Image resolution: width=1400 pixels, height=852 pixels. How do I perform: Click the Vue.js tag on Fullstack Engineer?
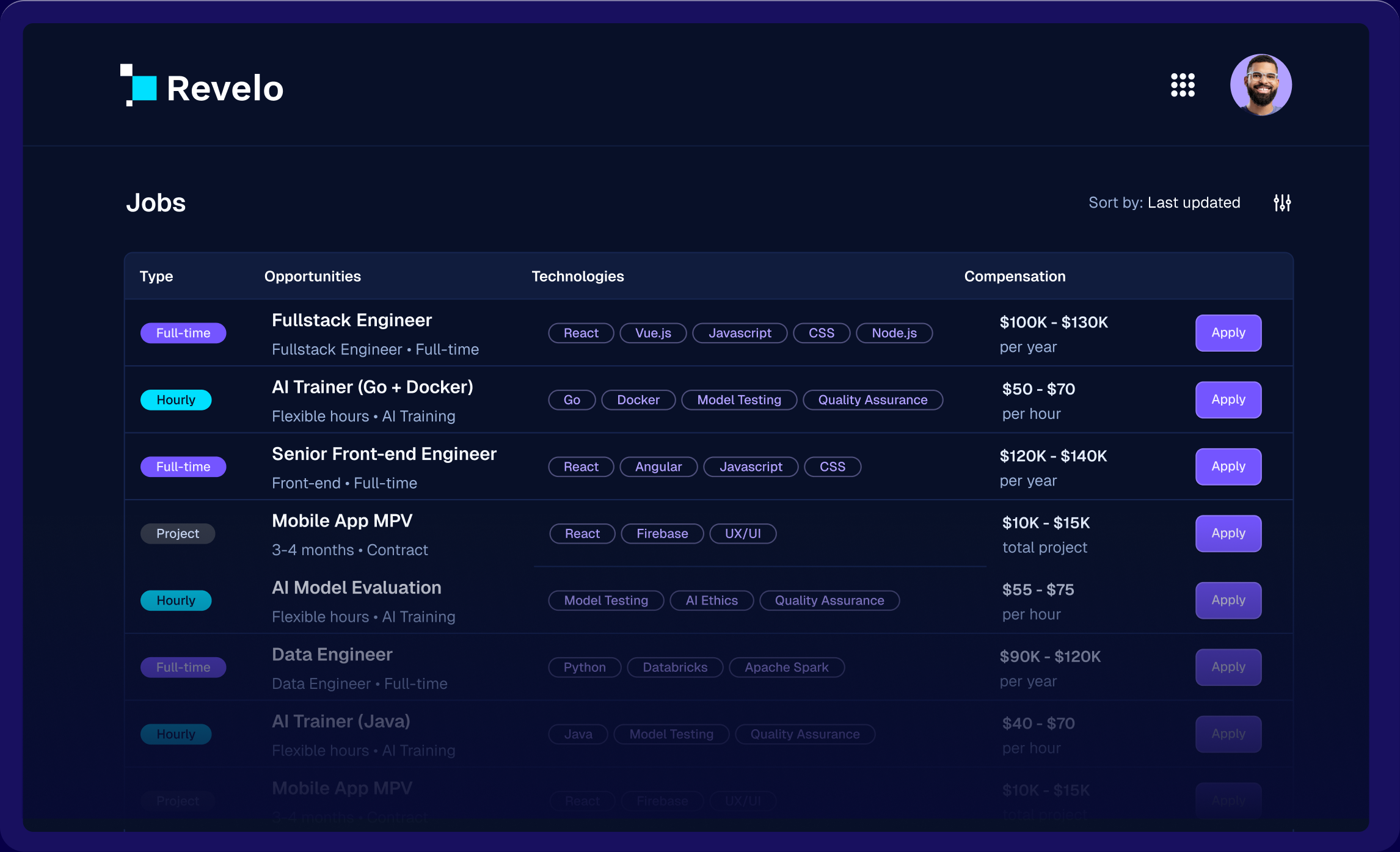coord(653,333)
